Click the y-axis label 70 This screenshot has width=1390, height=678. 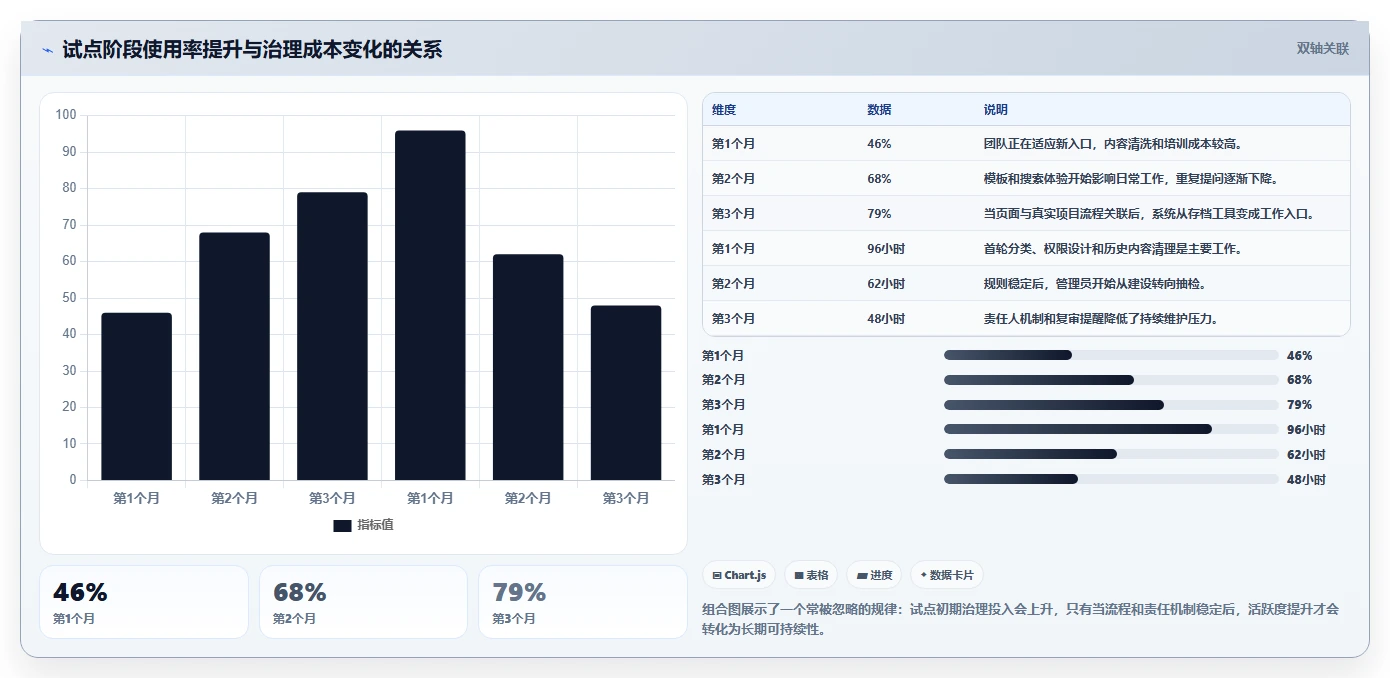(x=70, y=225)
